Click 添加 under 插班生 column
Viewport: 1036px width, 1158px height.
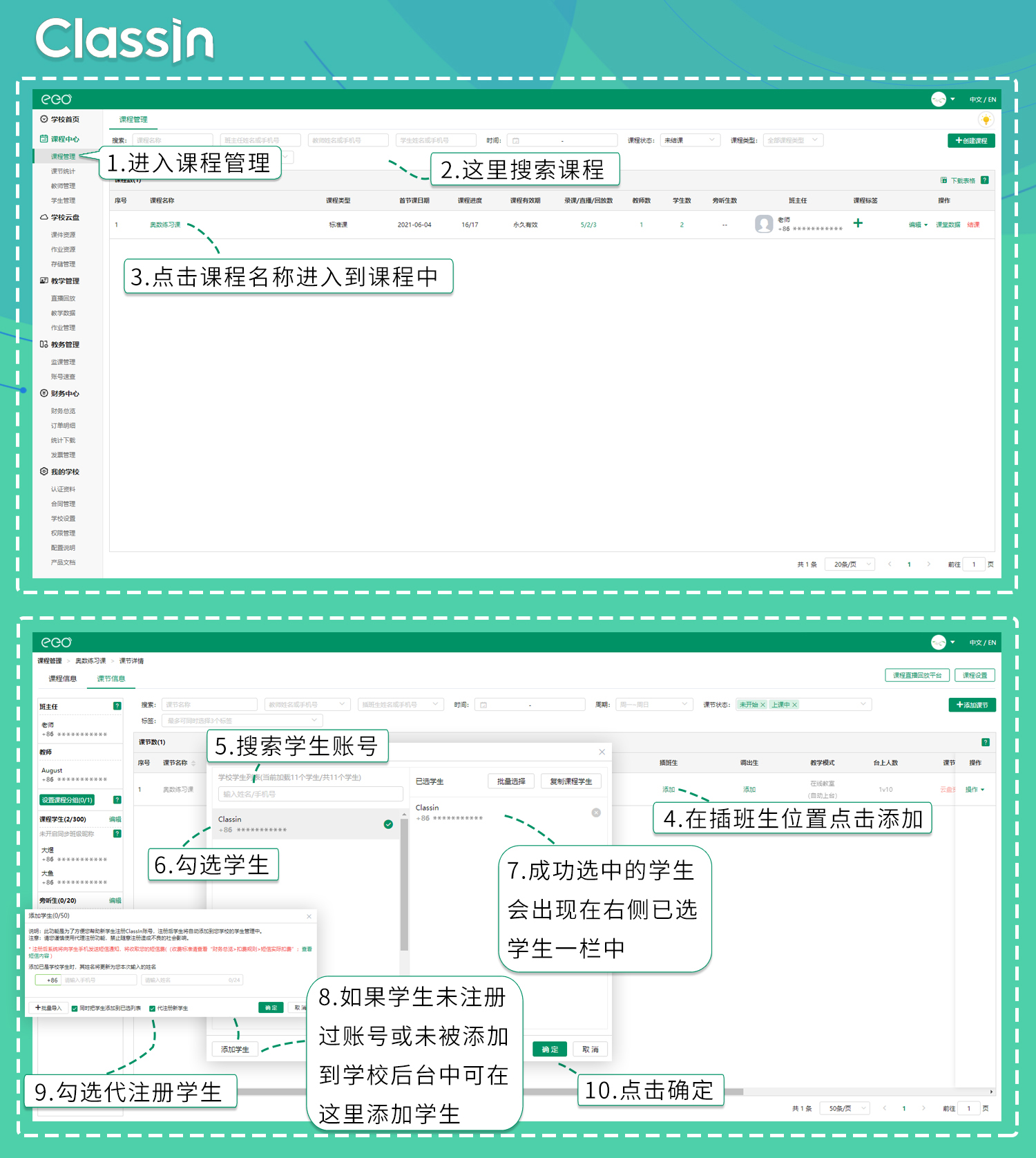pos(669,789)
